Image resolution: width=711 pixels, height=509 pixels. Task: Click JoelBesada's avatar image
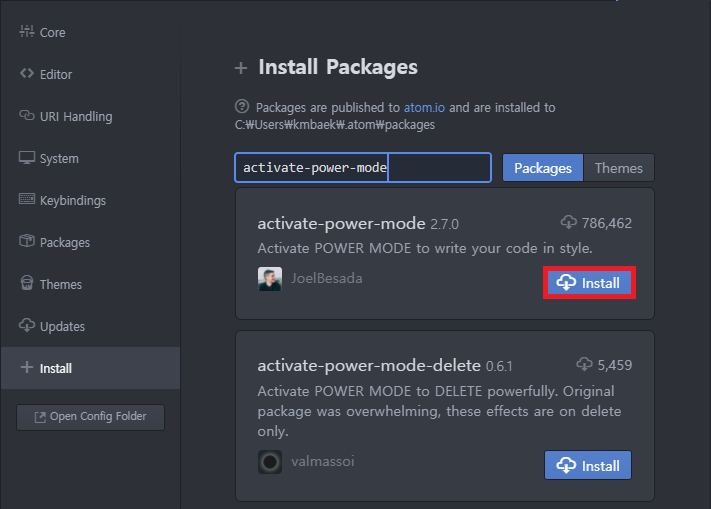270,279
